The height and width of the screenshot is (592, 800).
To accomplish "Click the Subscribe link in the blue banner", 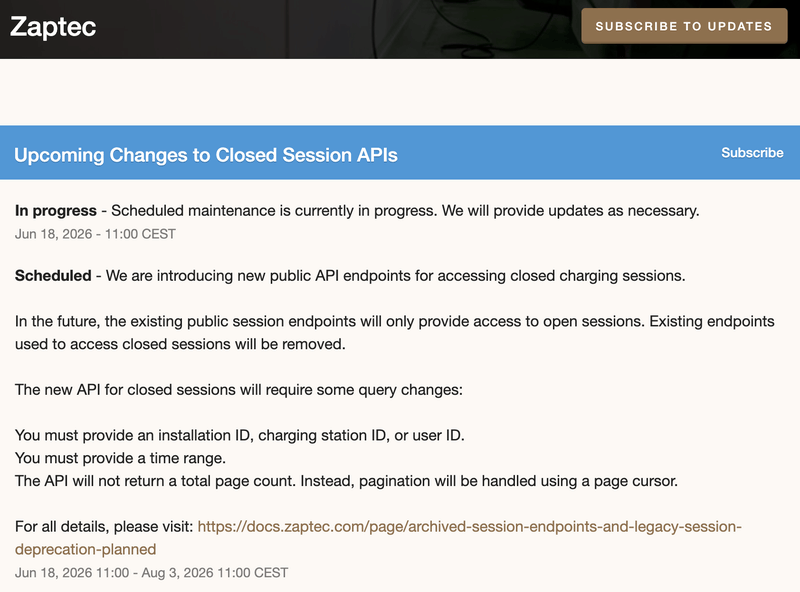I will [x=752, y=153].
